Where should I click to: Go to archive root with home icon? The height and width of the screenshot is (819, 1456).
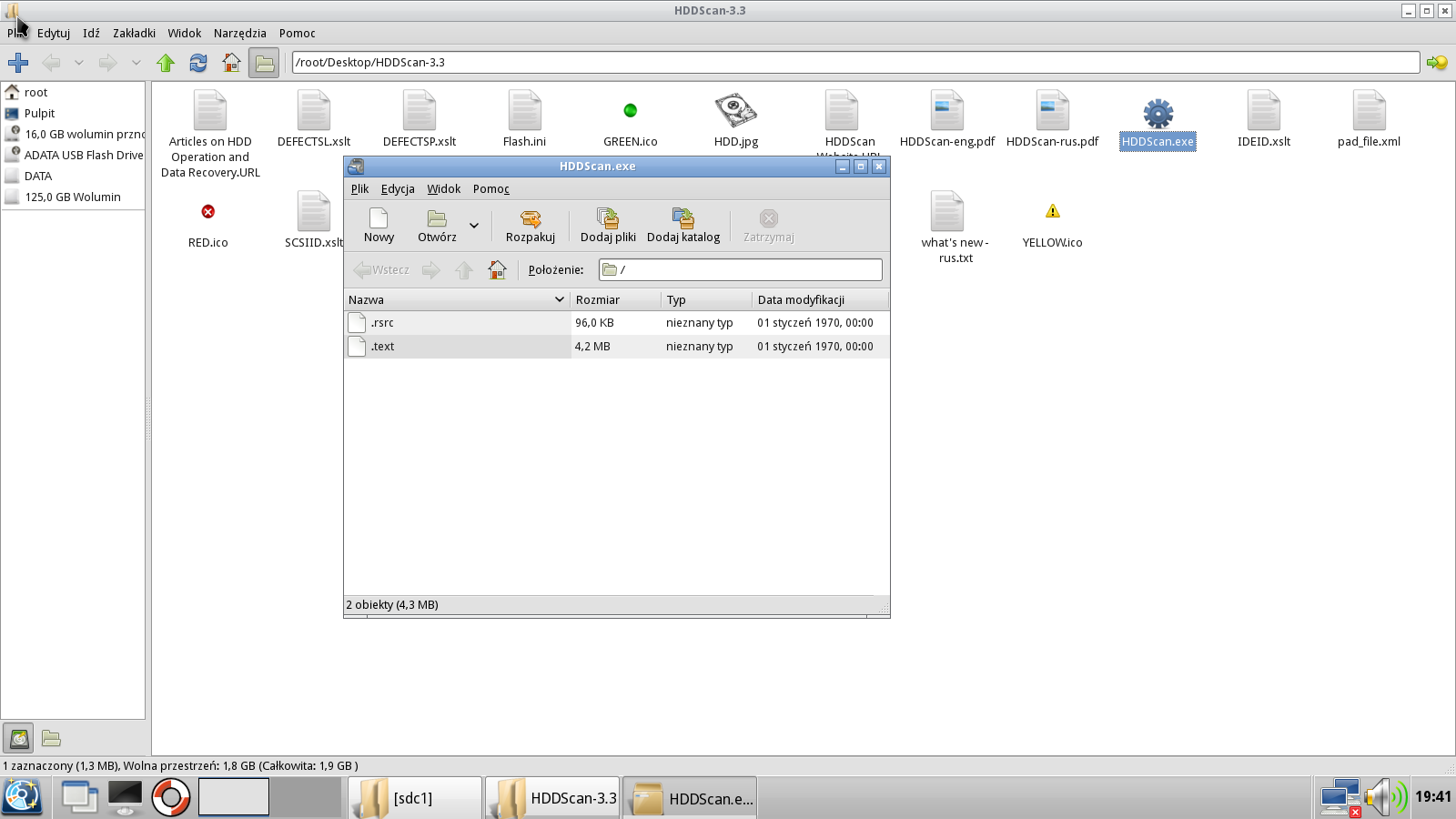(497, 269)
